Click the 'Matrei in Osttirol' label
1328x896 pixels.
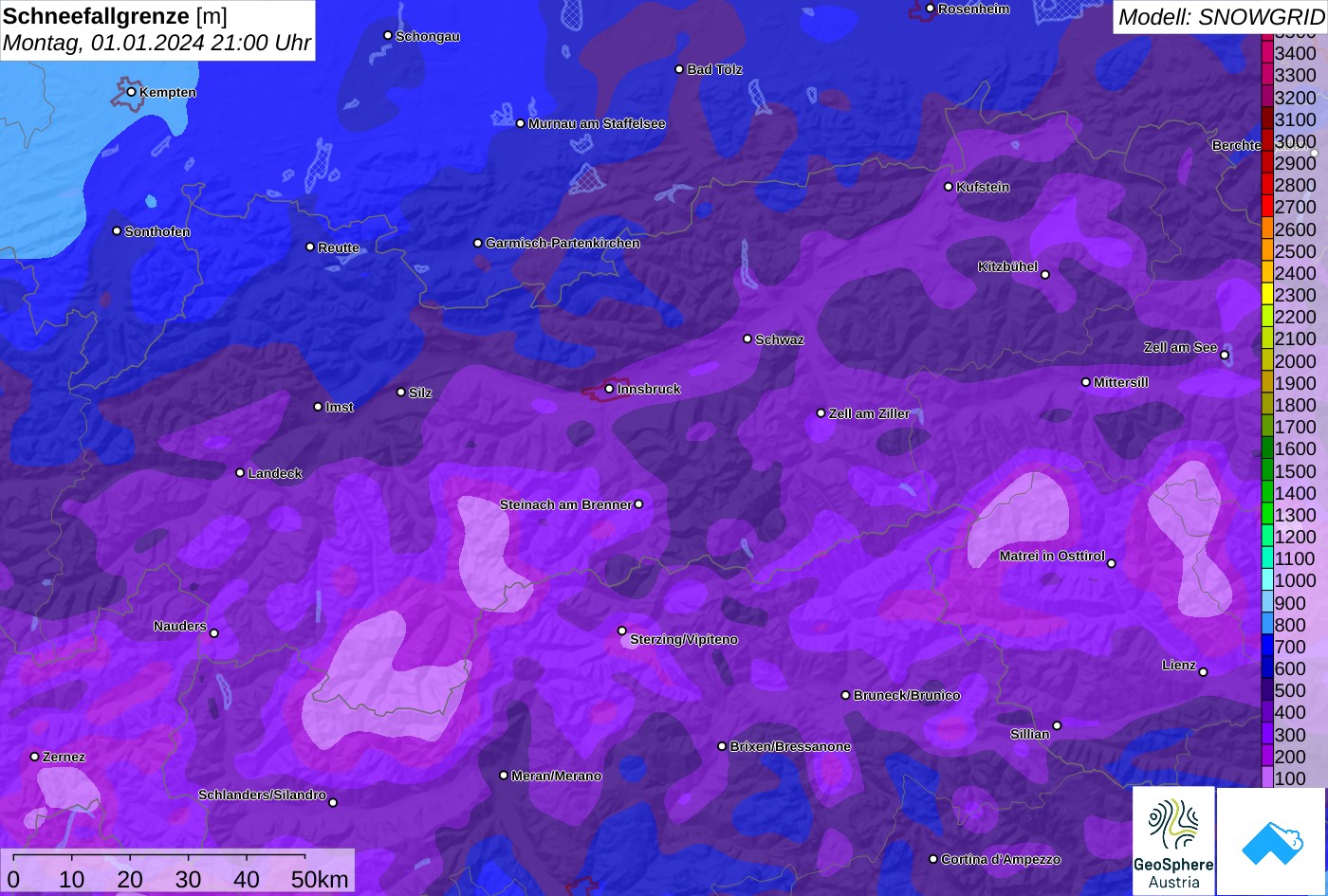coord(1052,557)
